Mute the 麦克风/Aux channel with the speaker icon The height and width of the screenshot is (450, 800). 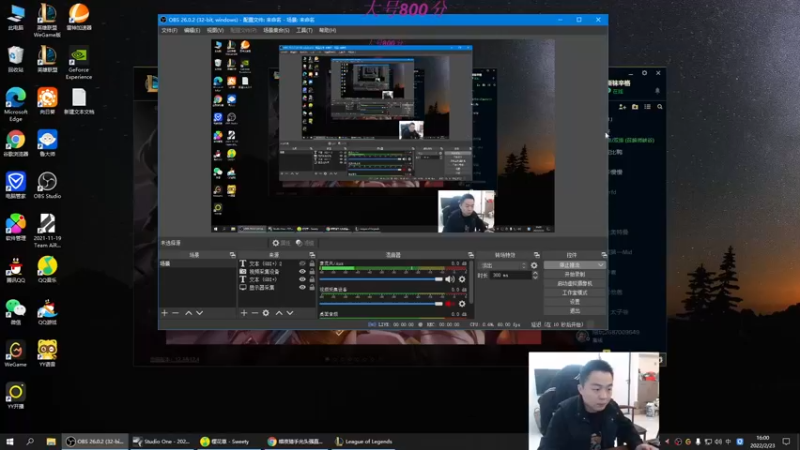(x=449, y=279)
